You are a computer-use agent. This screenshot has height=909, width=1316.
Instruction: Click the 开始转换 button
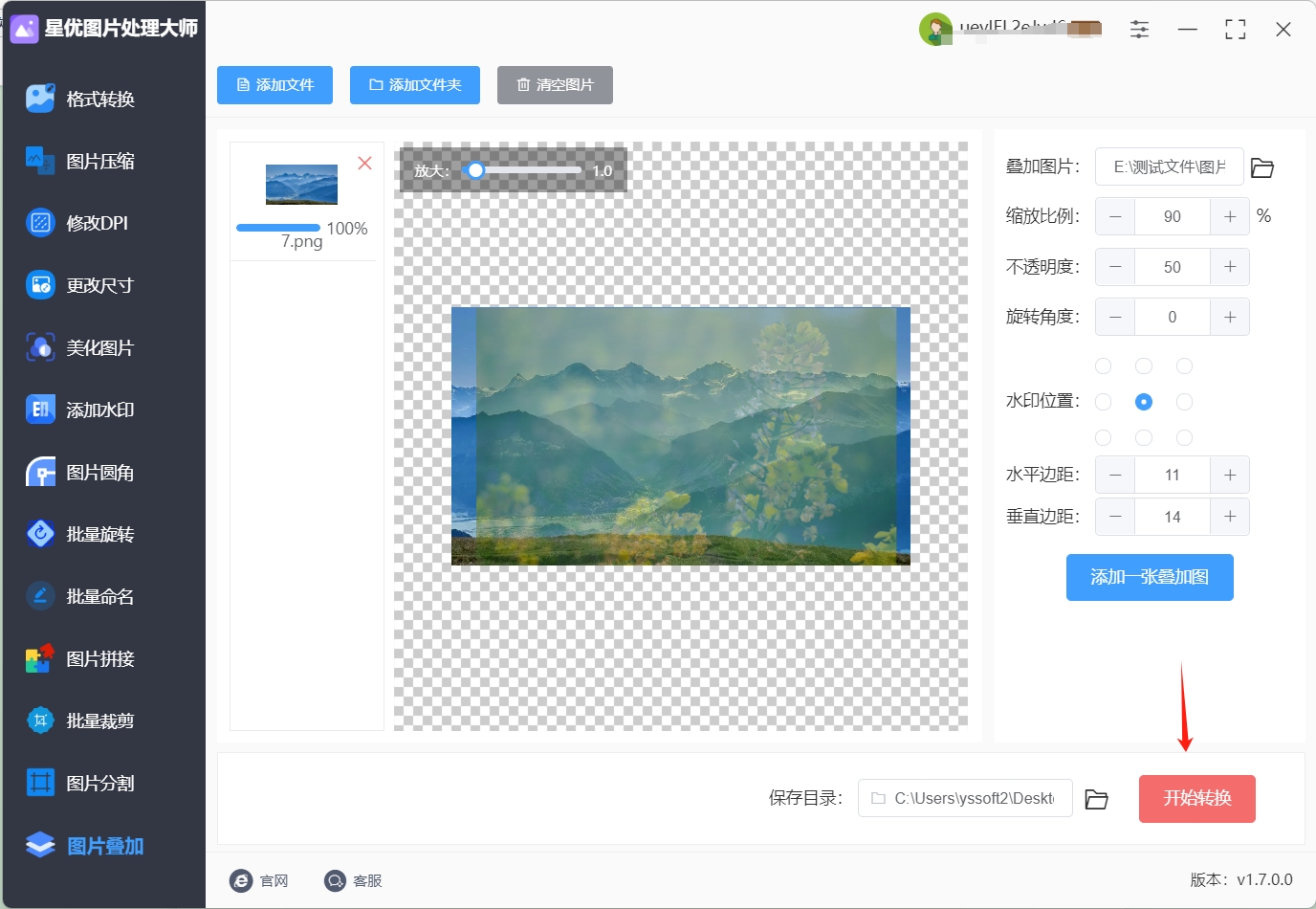(x=1197, y=799)
